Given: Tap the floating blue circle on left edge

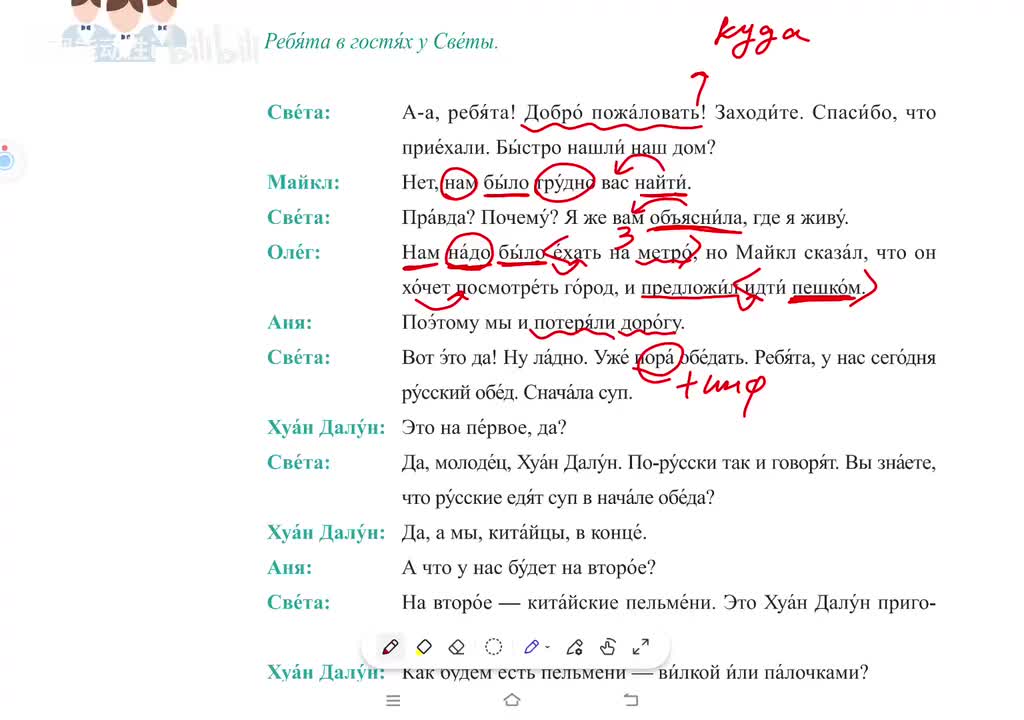Looking at the screenshot, I should 7,159.
